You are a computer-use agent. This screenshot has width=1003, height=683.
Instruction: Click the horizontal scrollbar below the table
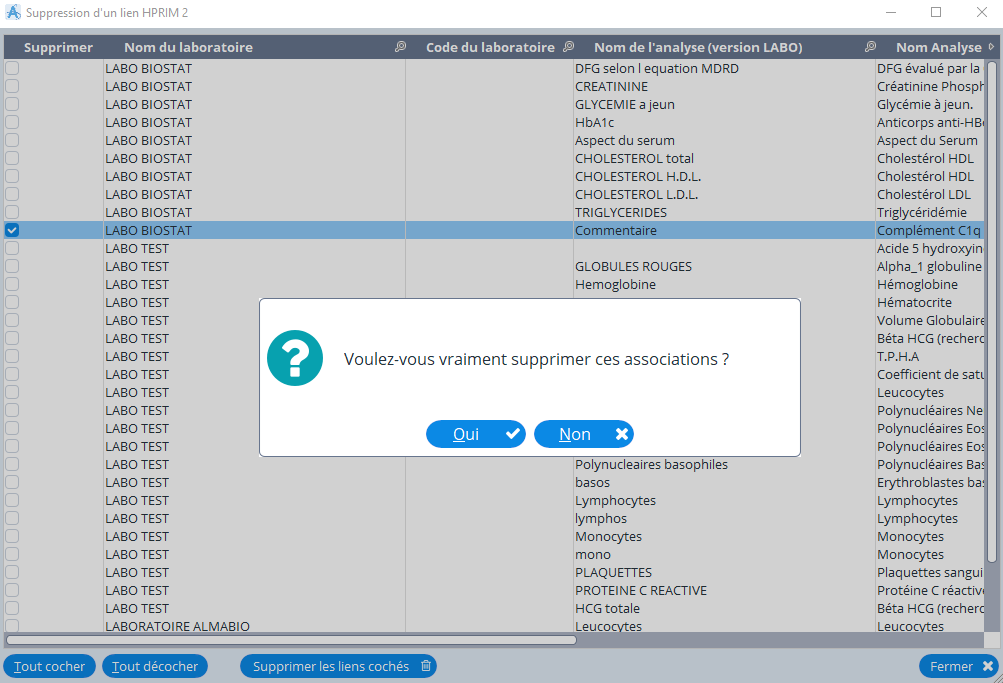[291, 640]
